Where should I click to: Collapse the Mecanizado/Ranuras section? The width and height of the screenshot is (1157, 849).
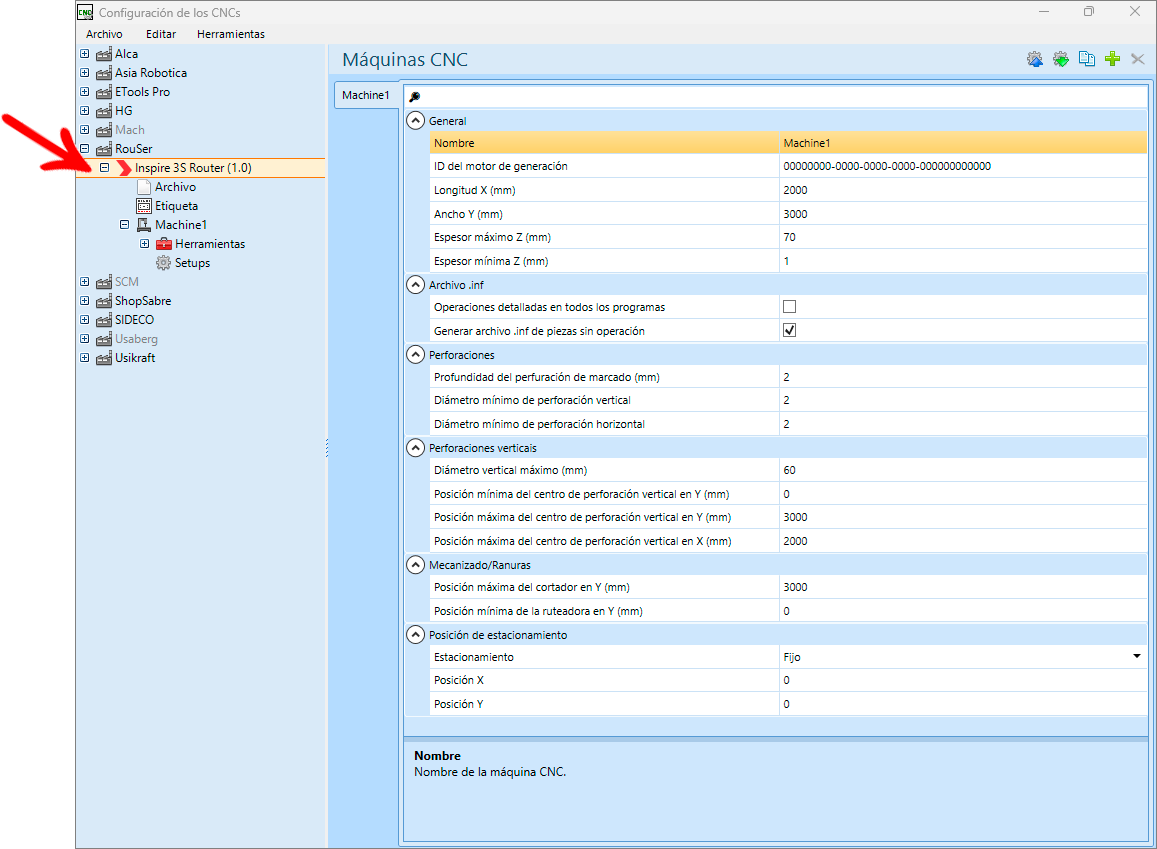416,565
